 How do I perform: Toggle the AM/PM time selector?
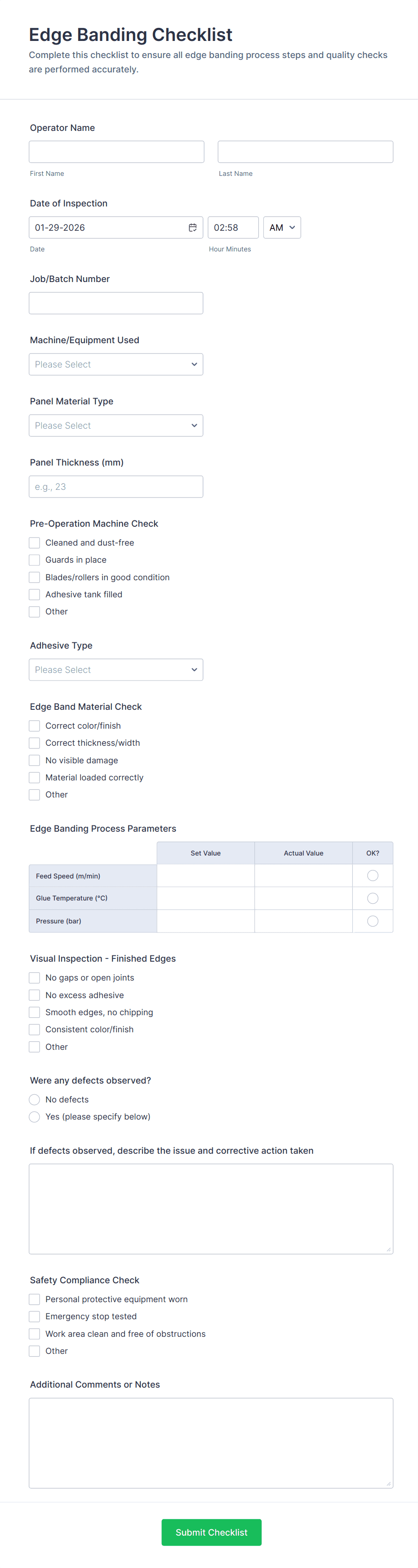coord(282,228)
